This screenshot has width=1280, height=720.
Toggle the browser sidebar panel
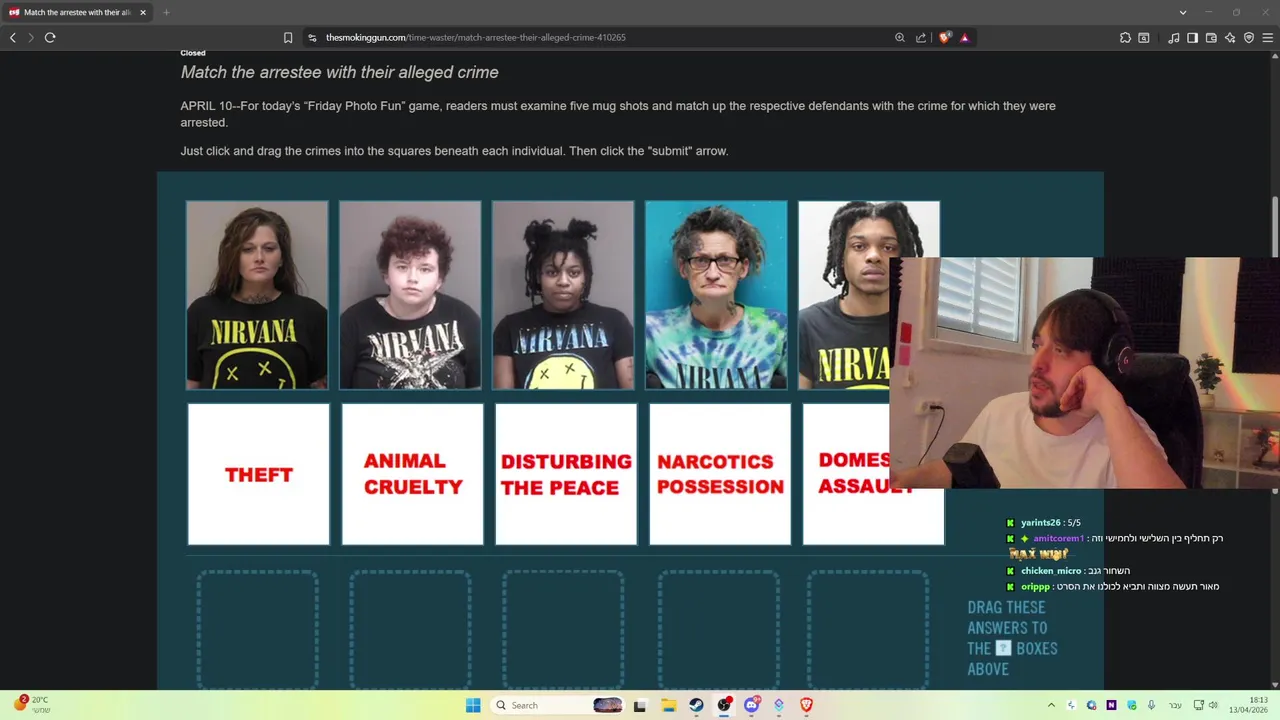(x=1192, y=37)
